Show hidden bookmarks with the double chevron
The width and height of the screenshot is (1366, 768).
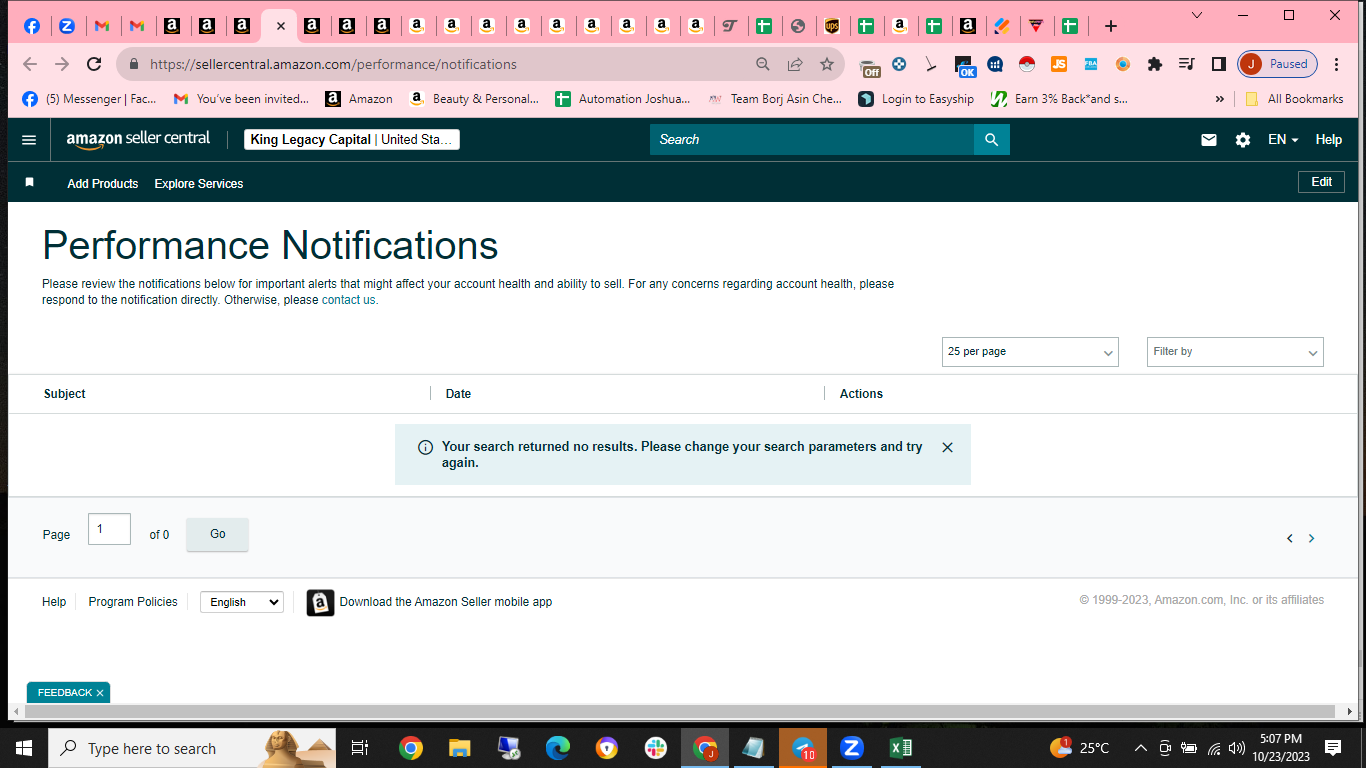pyautogui.click(x=1220, y=99)
